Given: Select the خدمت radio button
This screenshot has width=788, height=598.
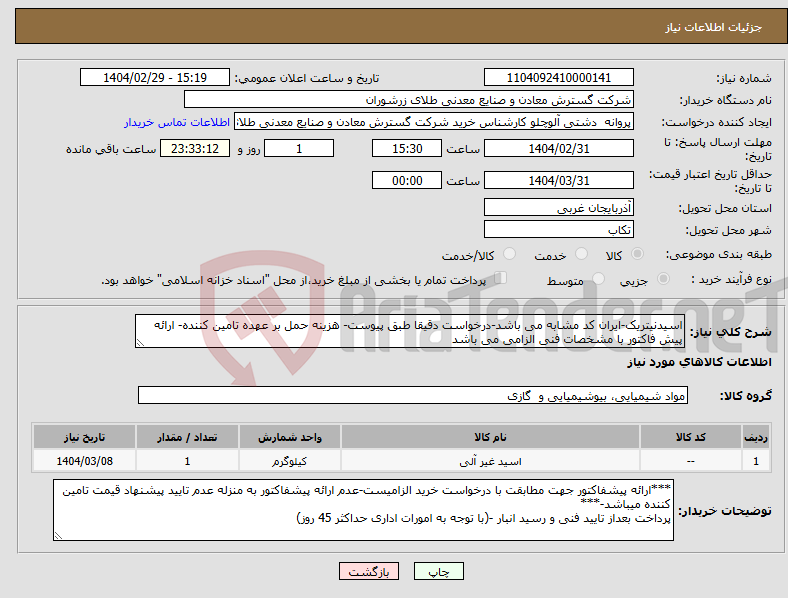Looking at the screenshot, I should (x=581, y=254).
